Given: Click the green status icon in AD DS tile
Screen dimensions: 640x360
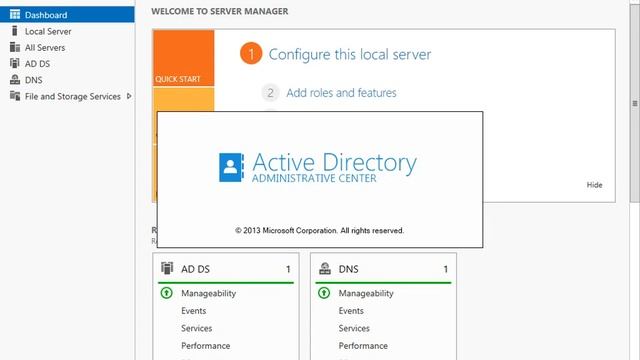Looking at the screenshot, I should (x=167, y=293).
